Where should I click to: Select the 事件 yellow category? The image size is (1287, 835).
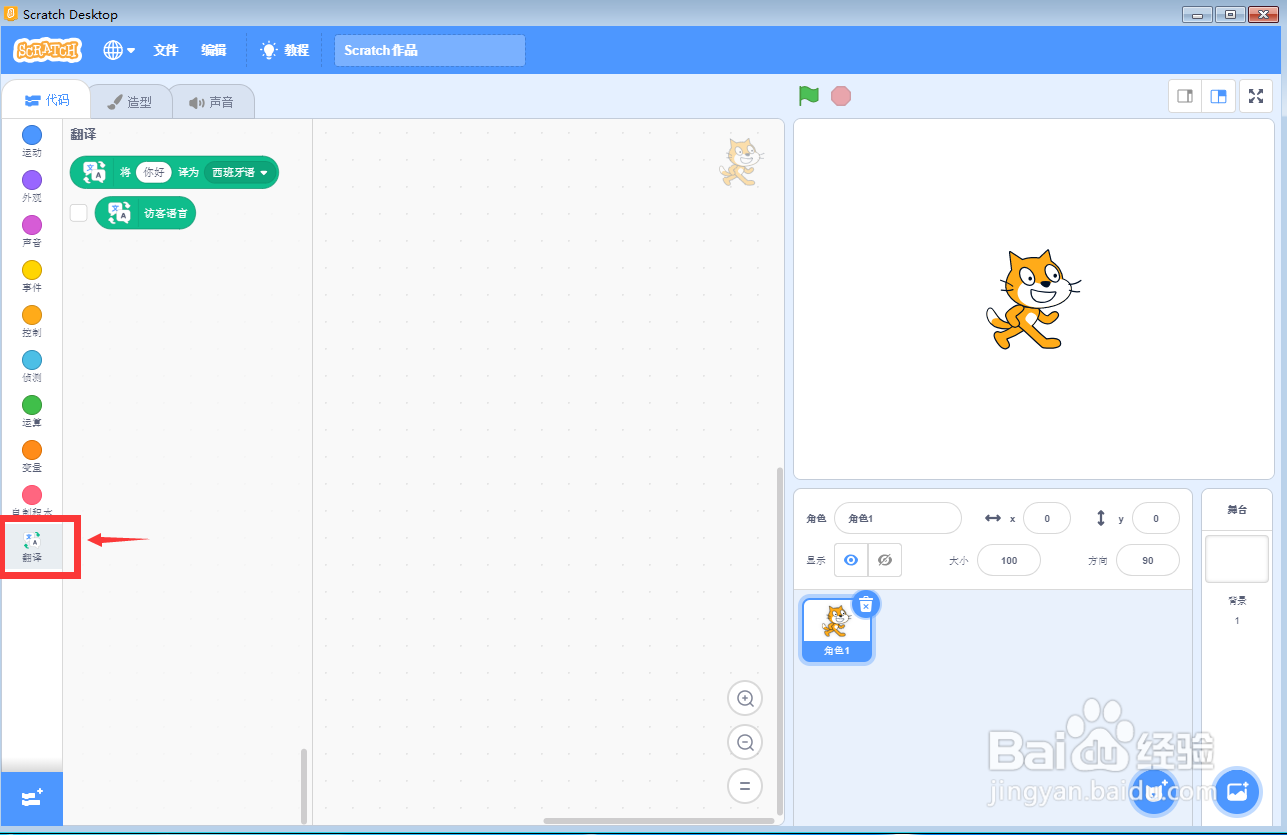coord(32,276)
